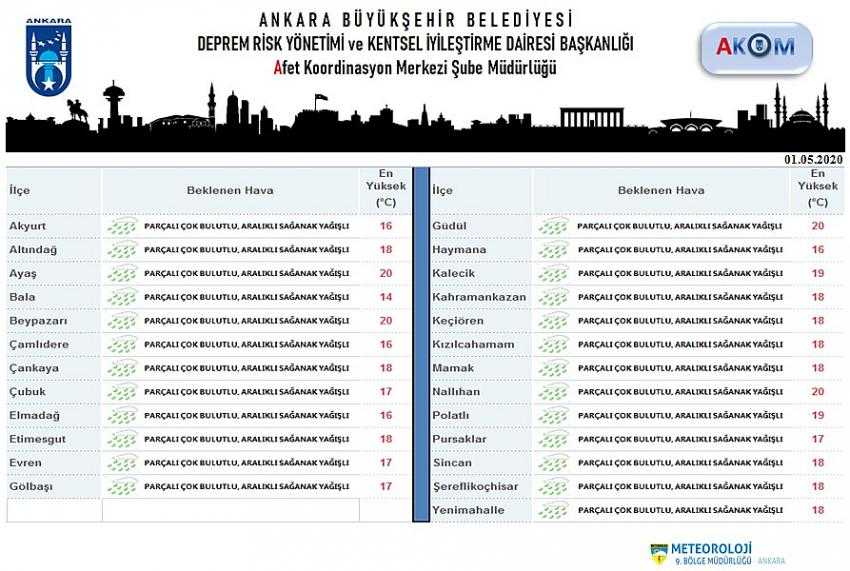
Task: Click the weather icon beside Güdül
Action: 553,226
